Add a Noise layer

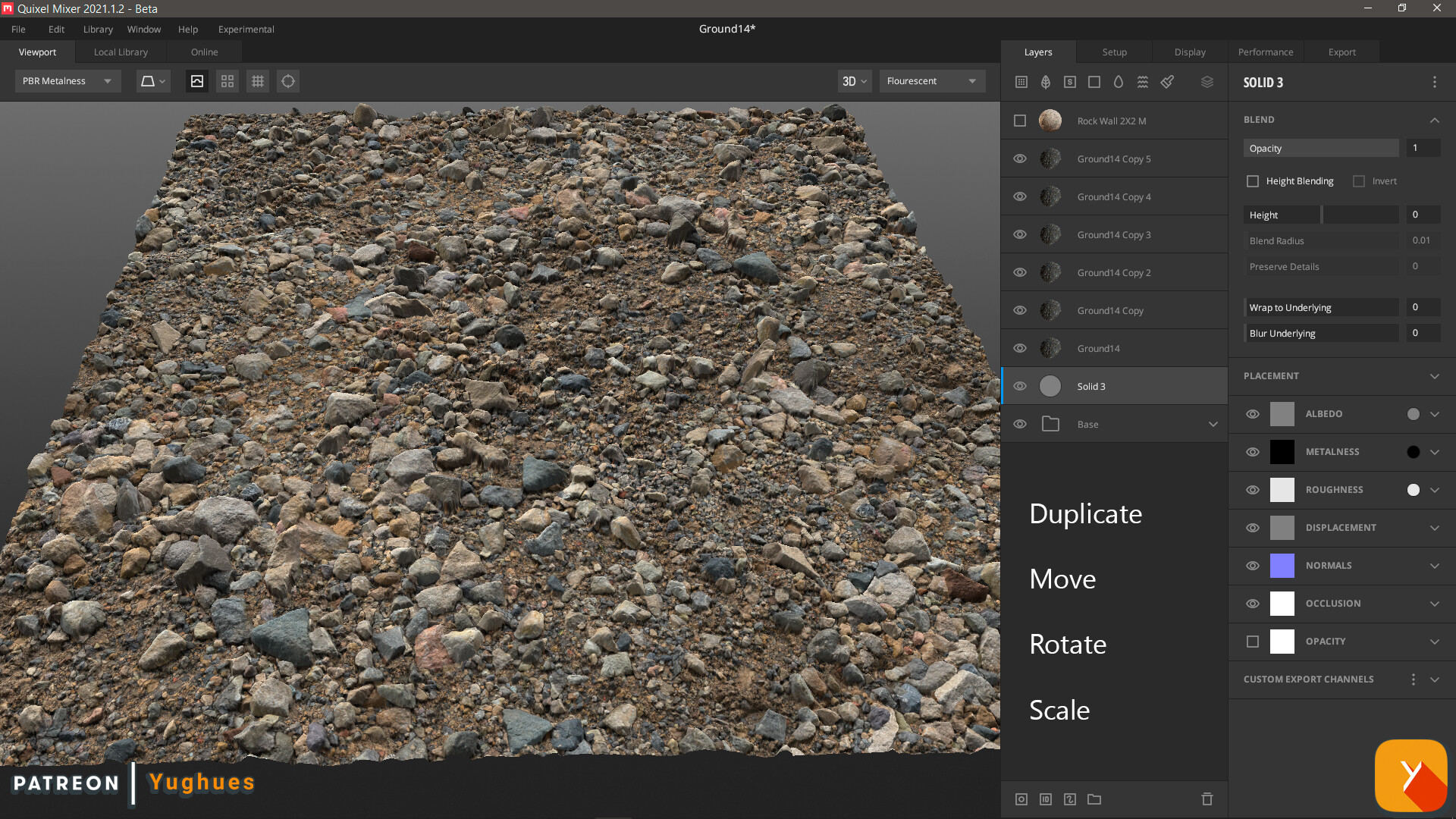(x=1143, y=82)
